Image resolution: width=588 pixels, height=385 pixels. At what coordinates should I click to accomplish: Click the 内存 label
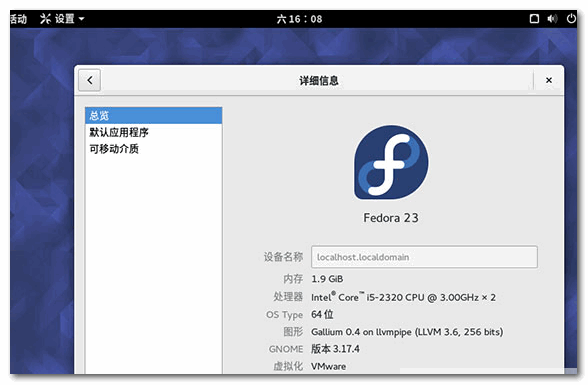pos(293,279)
